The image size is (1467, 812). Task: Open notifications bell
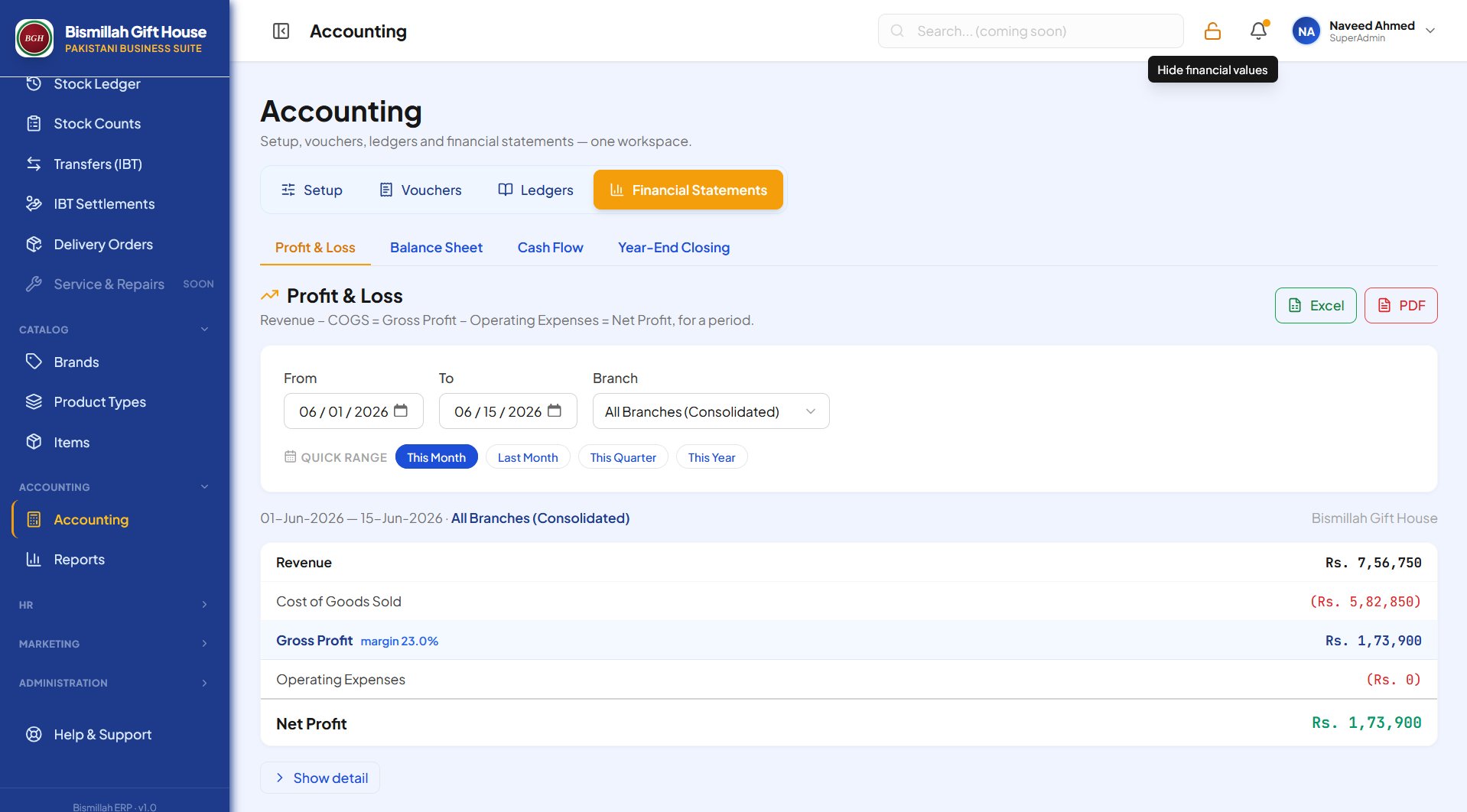(x=1258, y=31)
